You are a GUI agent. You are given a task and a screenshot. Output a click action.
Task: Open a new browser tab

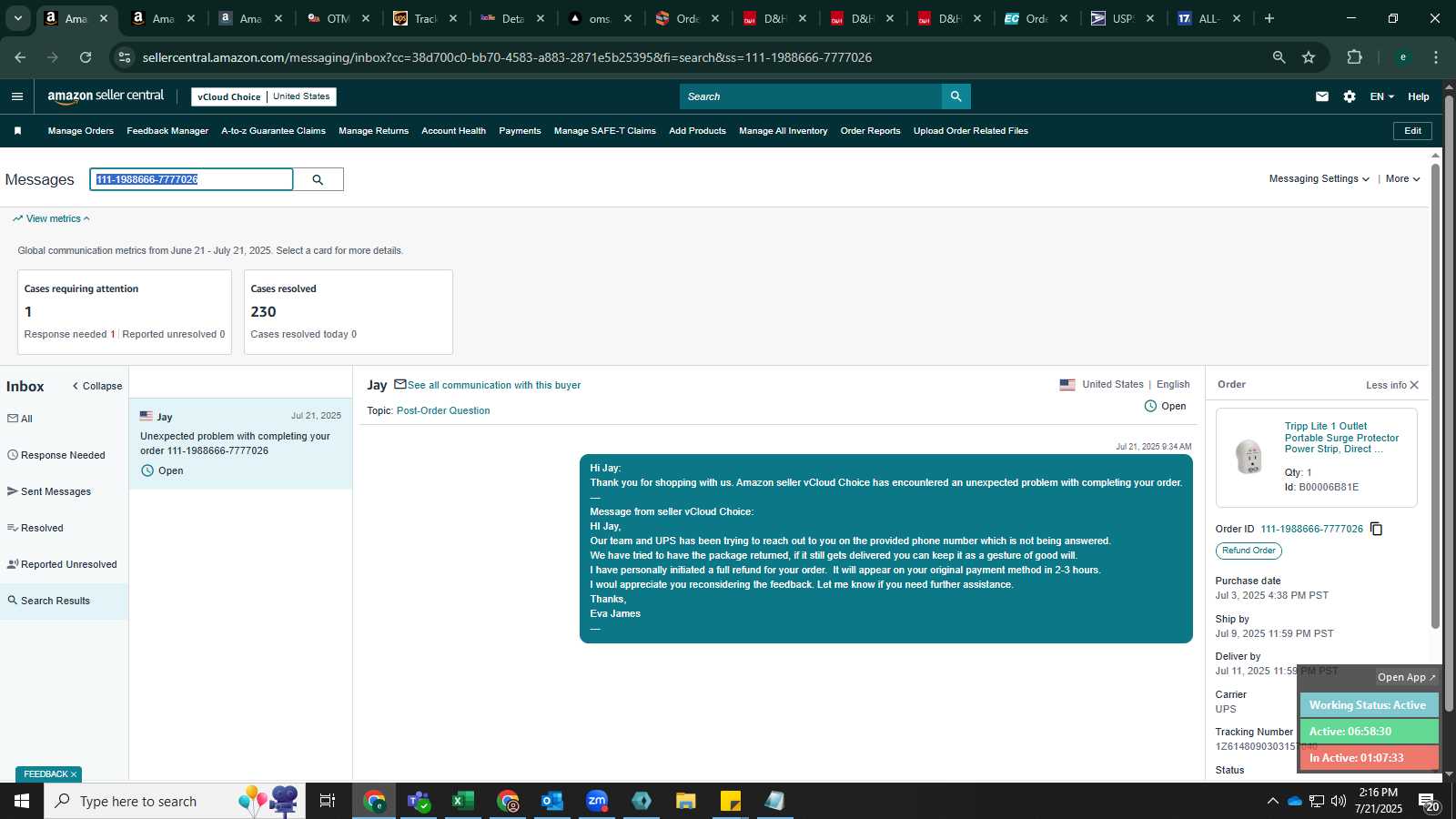tap(1269, 18)
